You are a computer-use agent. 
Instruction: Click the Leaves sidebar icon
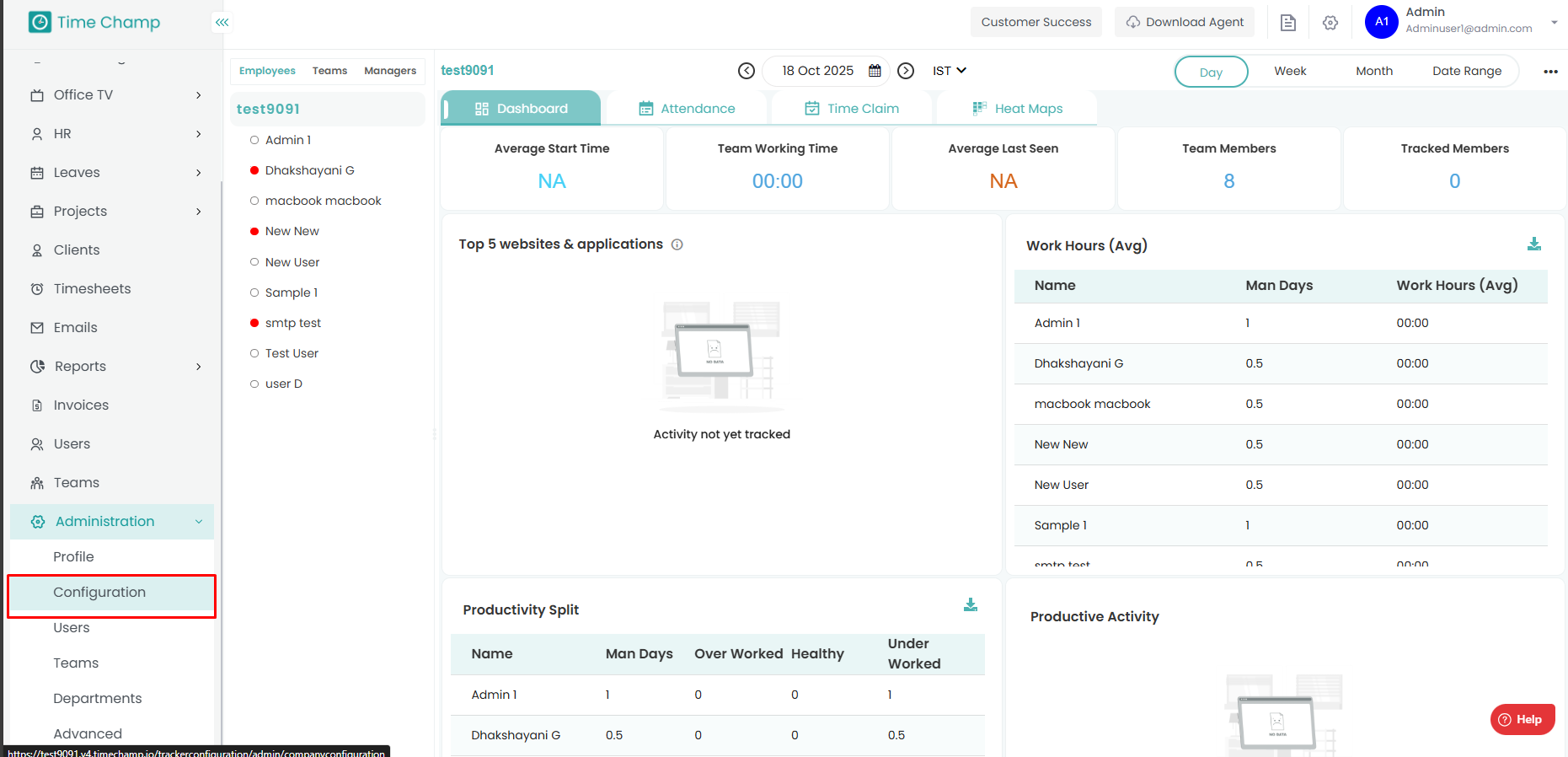pyautogui.click(x=37, y=173)
